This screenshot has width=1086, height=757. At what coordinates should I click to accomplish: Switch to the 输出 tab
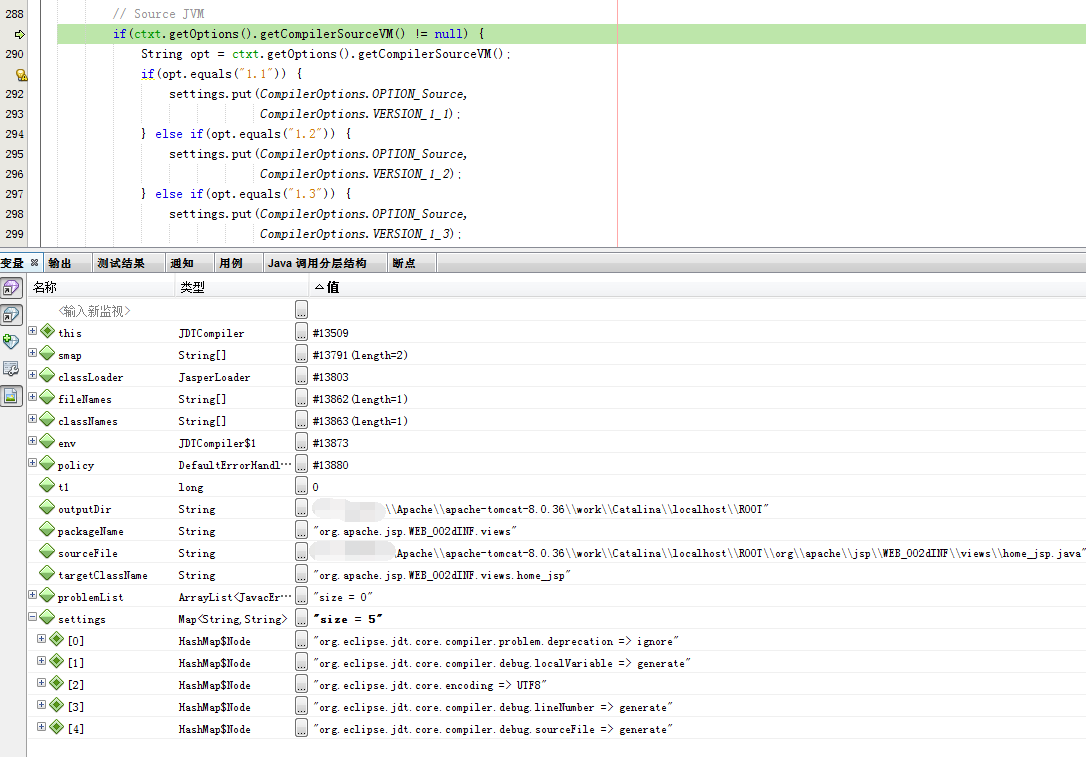coord(67,263)
